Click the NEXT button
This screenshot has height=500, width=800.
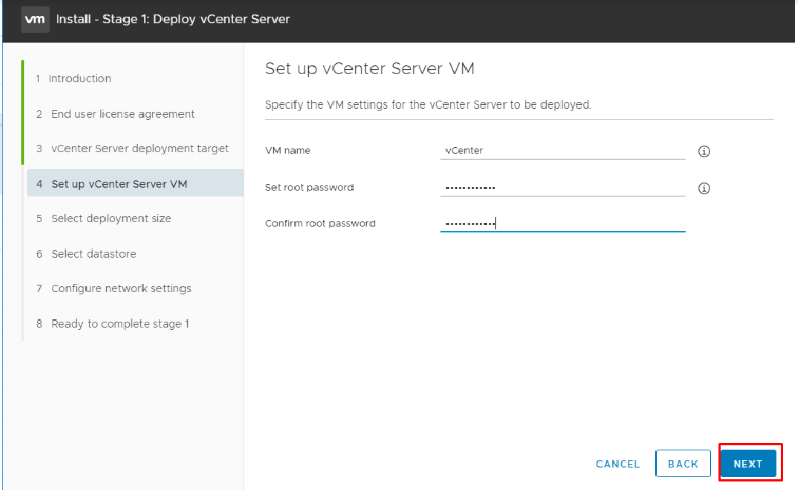pyautogui.click(x=748, y=463)
